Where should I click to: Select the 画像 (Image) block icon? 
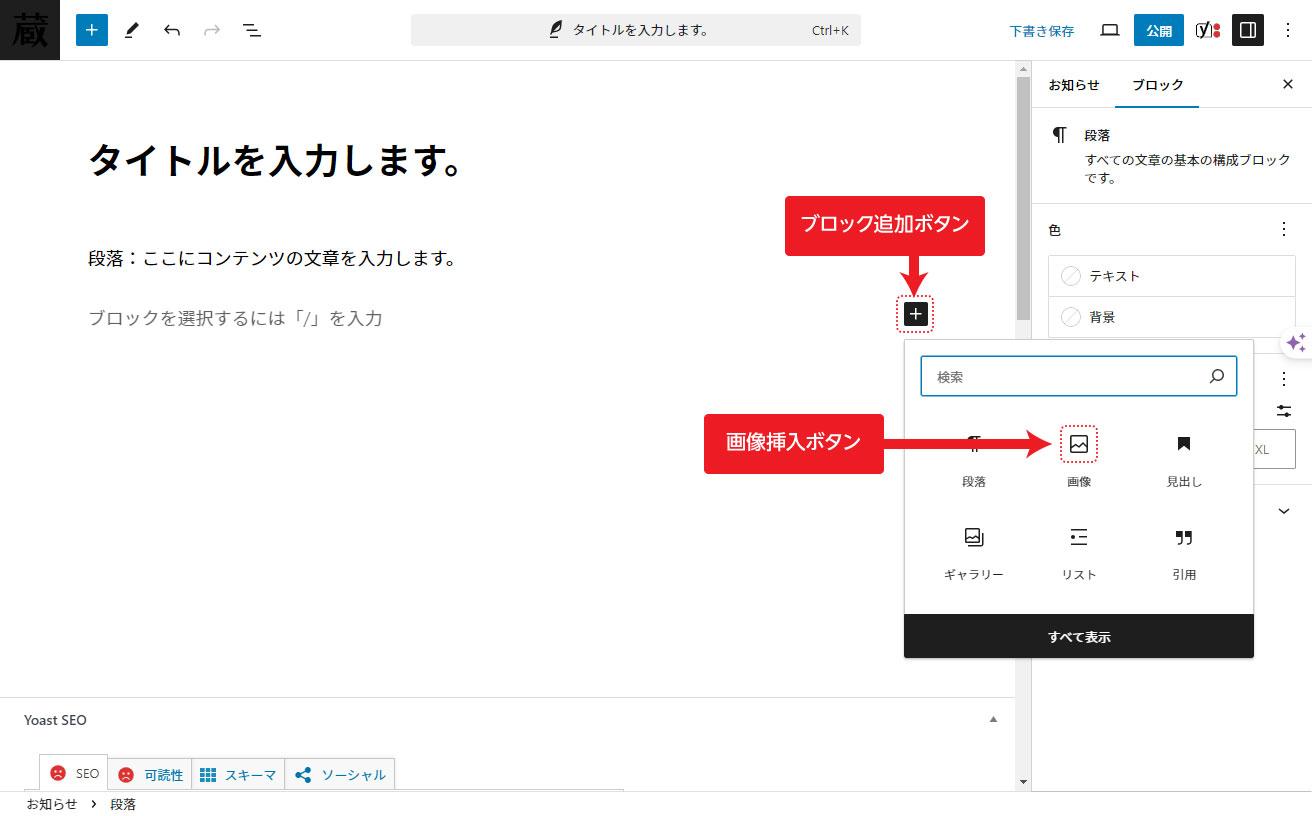coord(1078,444)
